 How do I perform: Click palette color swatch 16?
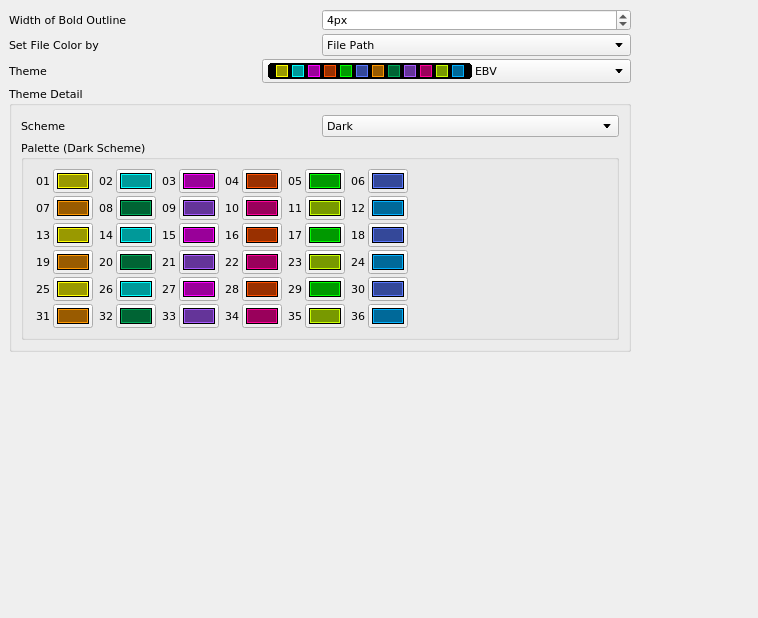tap(262, 235)
